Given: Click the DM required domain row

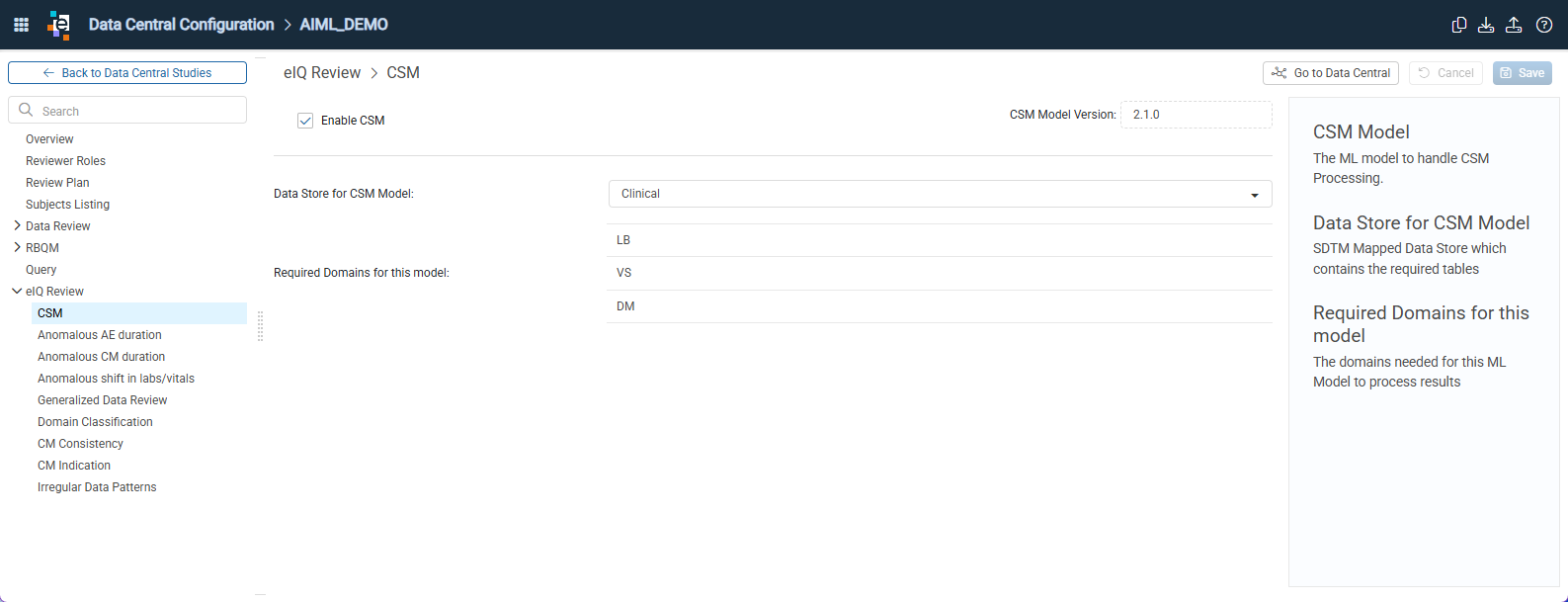Looking at the screenshot, I should click(940, 306).
